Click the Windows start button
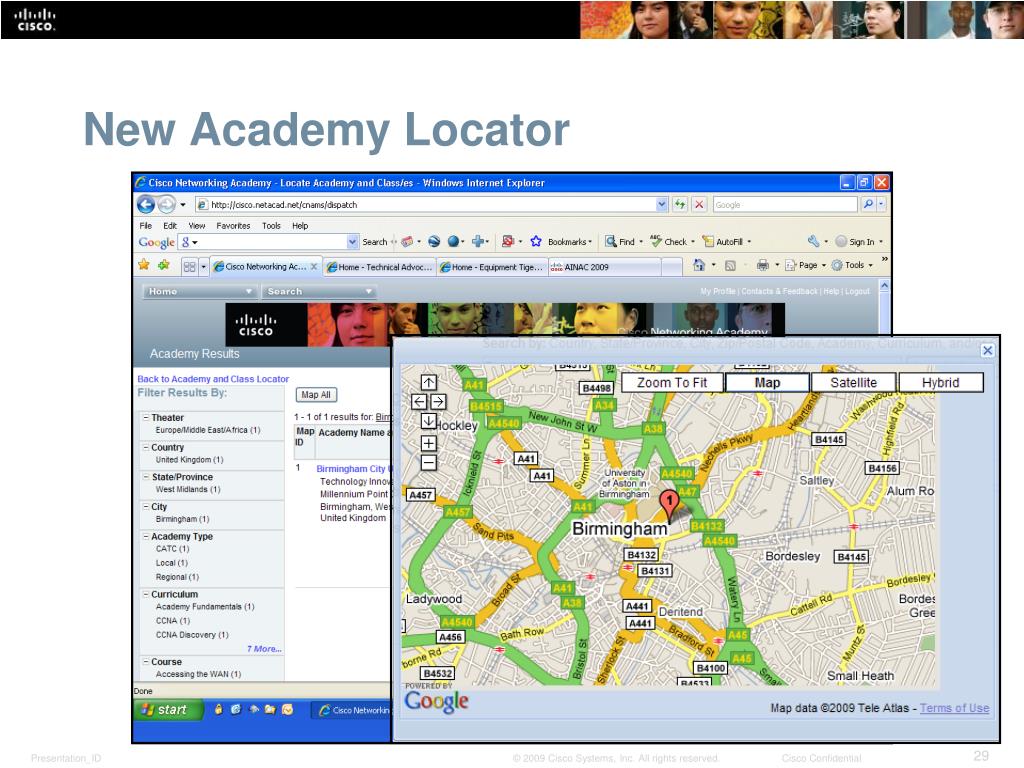The image size is (1024, 768). click(x=169, y=710)
